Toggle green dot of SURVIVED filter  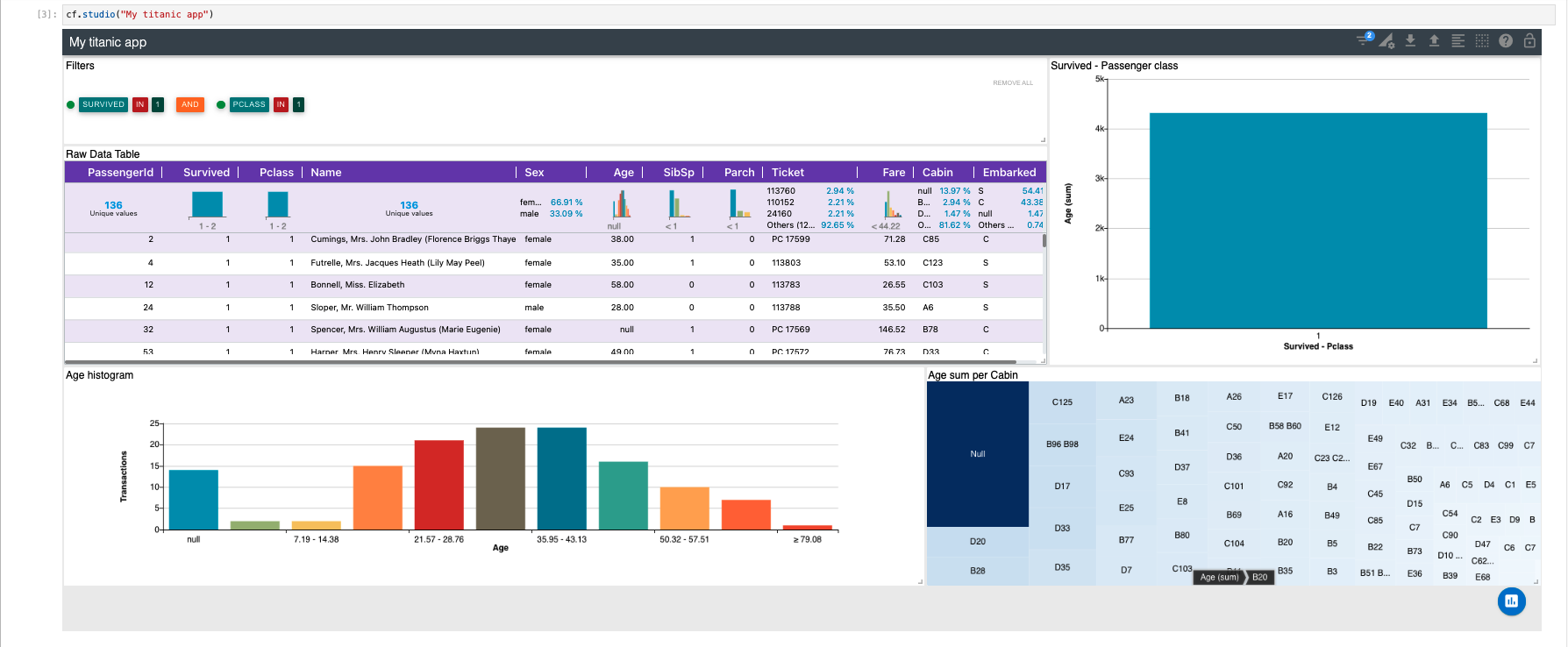click(71, 105)
